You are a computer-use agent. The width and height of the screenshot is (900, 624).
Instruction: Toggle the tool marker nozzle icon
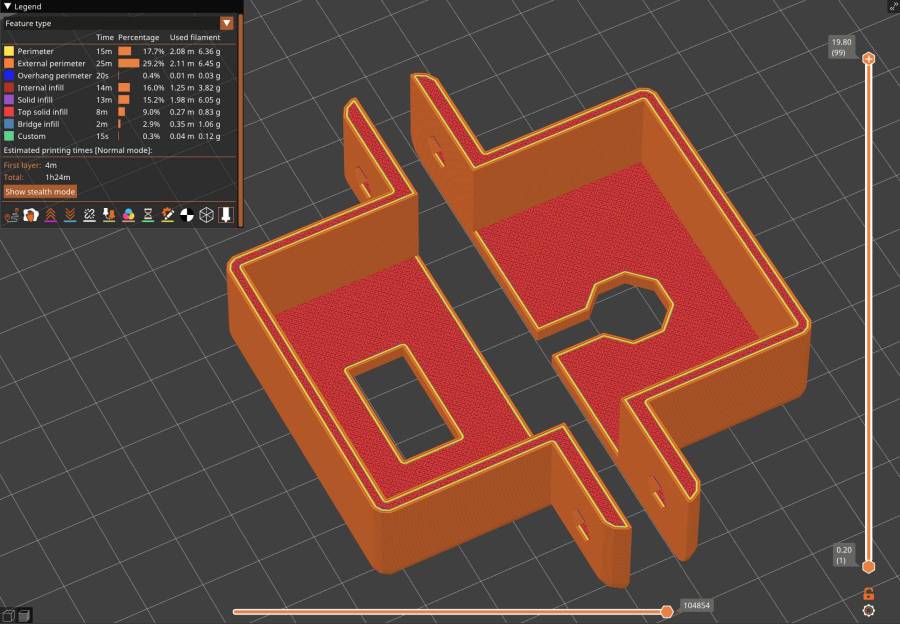point(225,215)
